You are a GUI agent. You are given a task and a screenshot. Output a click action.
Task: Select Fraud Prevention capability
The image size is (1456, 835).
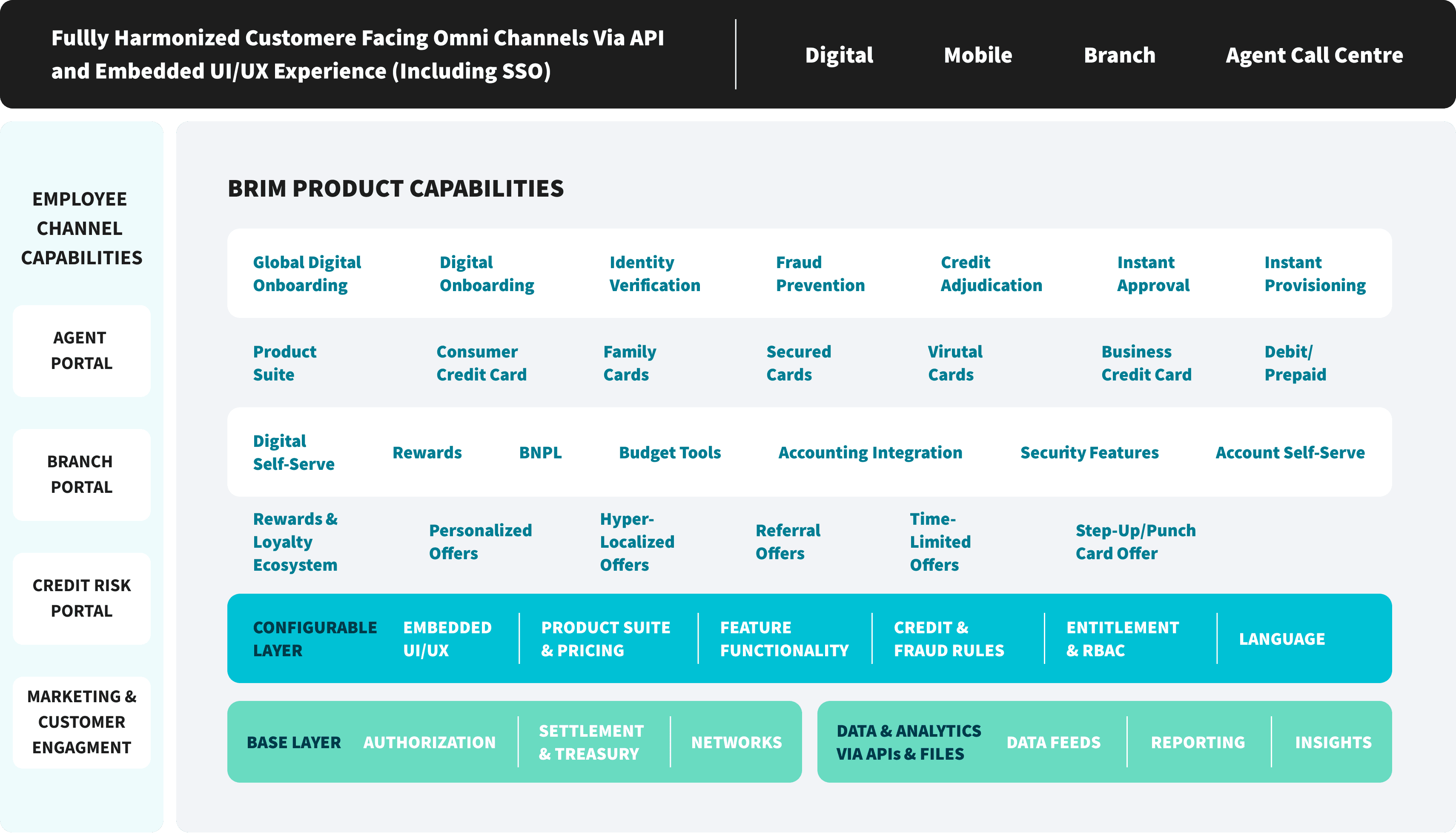tap(820, 274)
